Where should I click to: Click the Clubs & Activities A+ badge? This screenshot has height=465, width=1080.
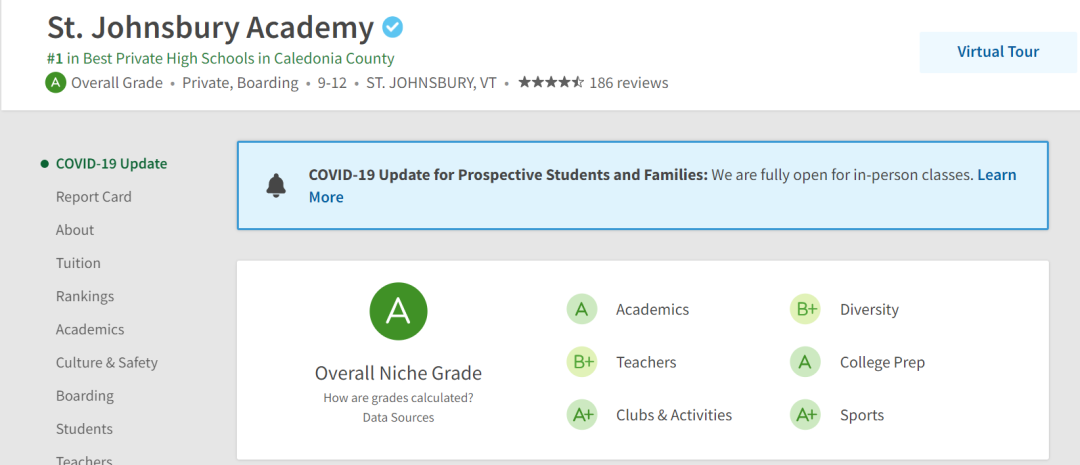582,415
